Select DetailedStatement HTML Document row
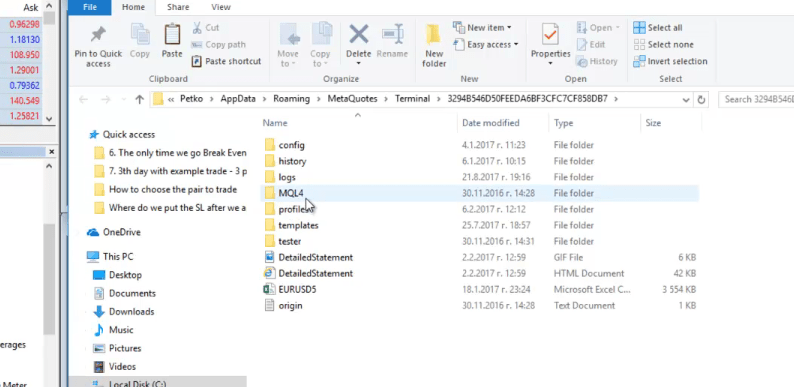The image size is (794, 387). [x=481, y=274]
